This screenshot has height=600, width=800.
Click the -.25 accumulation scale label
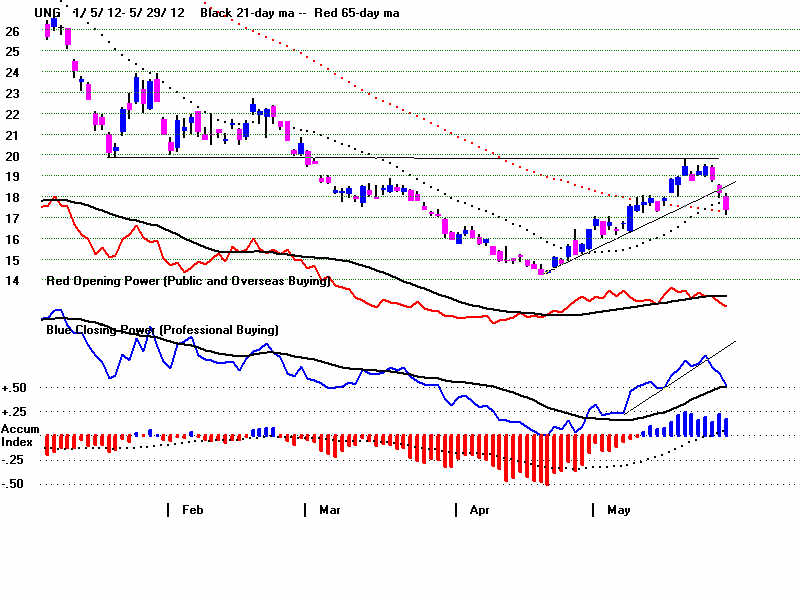[16, 460]
